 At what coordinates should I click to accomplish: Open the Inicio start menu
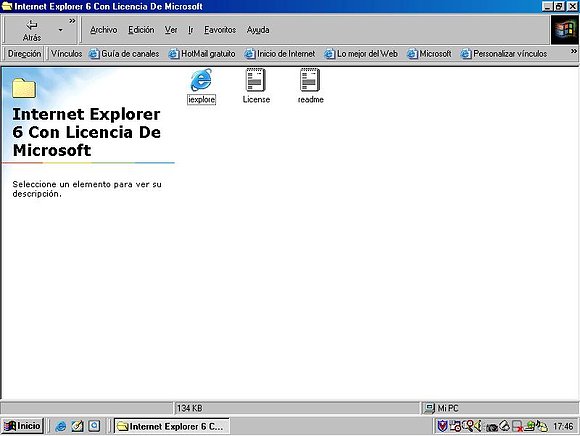point(22,426)
